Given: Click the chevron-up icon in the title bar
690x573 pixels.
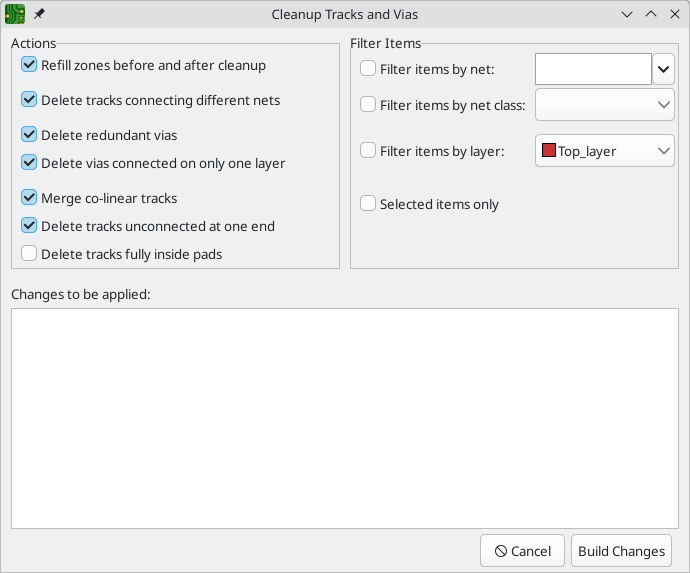Looking at the screenshot, I should click(x=651, y=15).
